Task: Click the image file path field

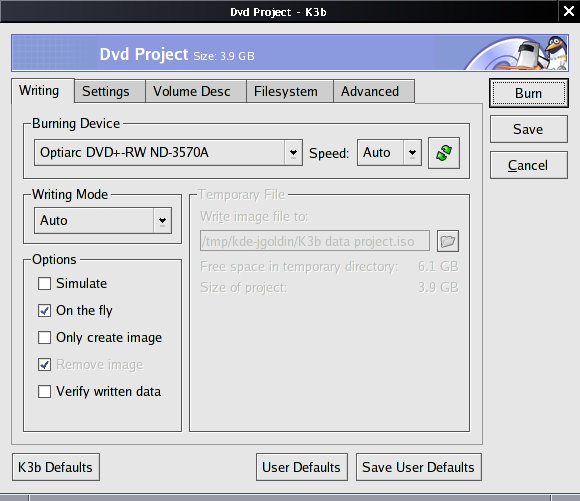Action: tap(315, 241)
